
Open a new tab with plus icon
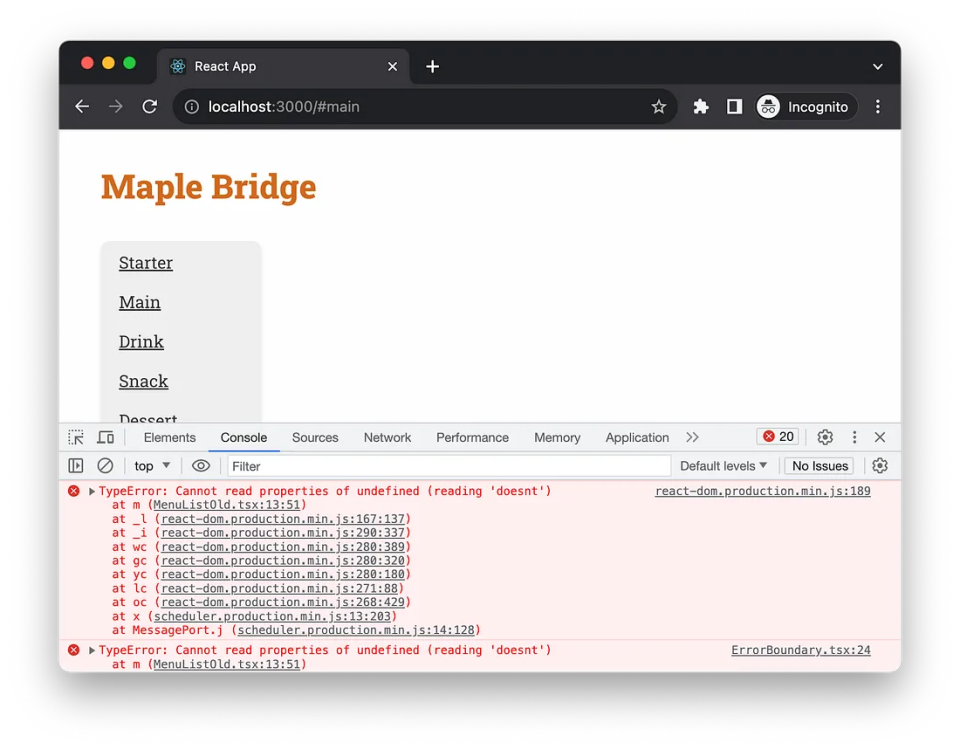point(432,66)
